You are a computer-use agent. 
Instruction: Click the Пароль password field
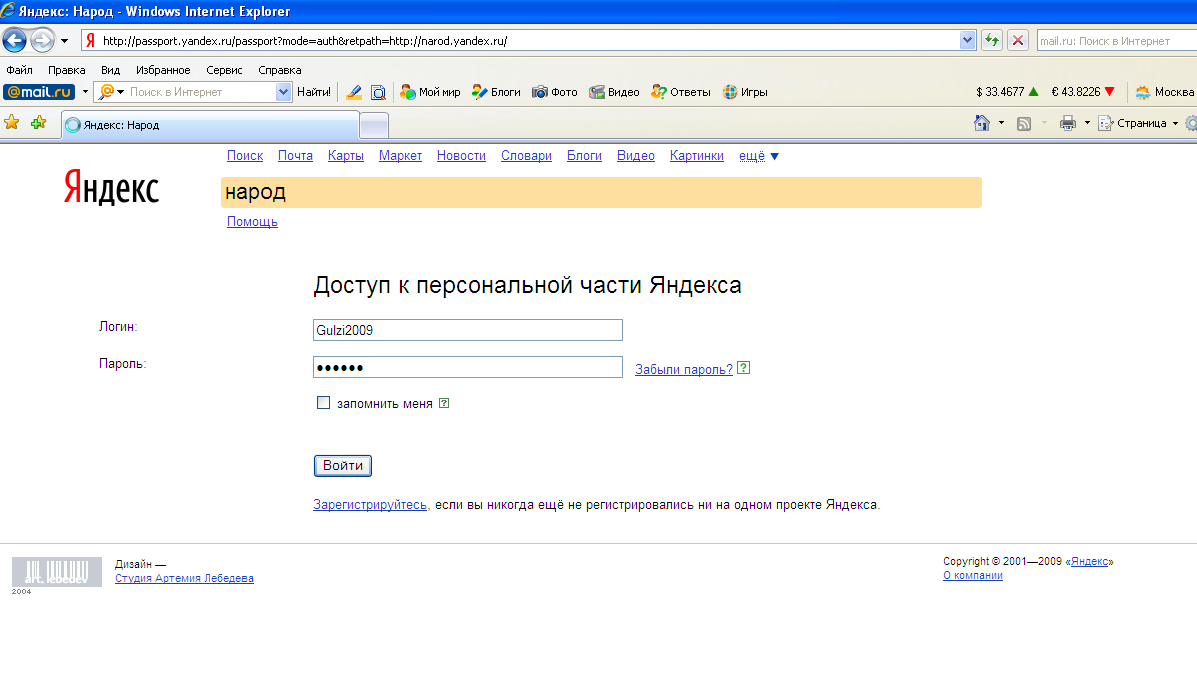tap(468, 367)
